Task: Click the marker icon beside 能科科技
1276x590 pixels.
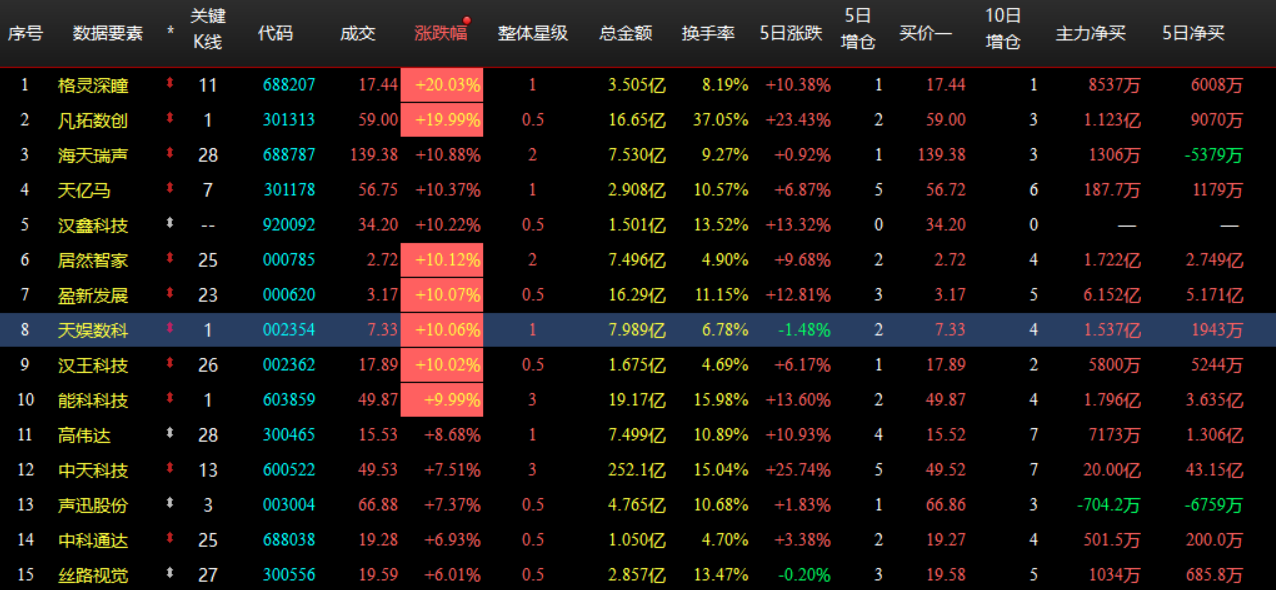Action: [x=169, y=399]
